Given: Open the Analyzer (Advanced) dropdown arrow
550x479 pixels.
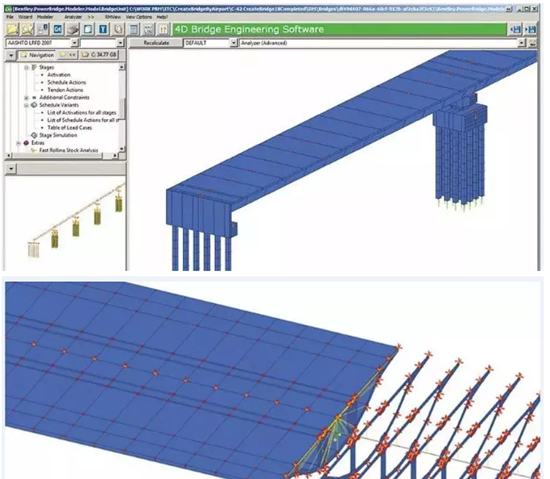Looking at the screenshot, I should (x=522, y=43).
